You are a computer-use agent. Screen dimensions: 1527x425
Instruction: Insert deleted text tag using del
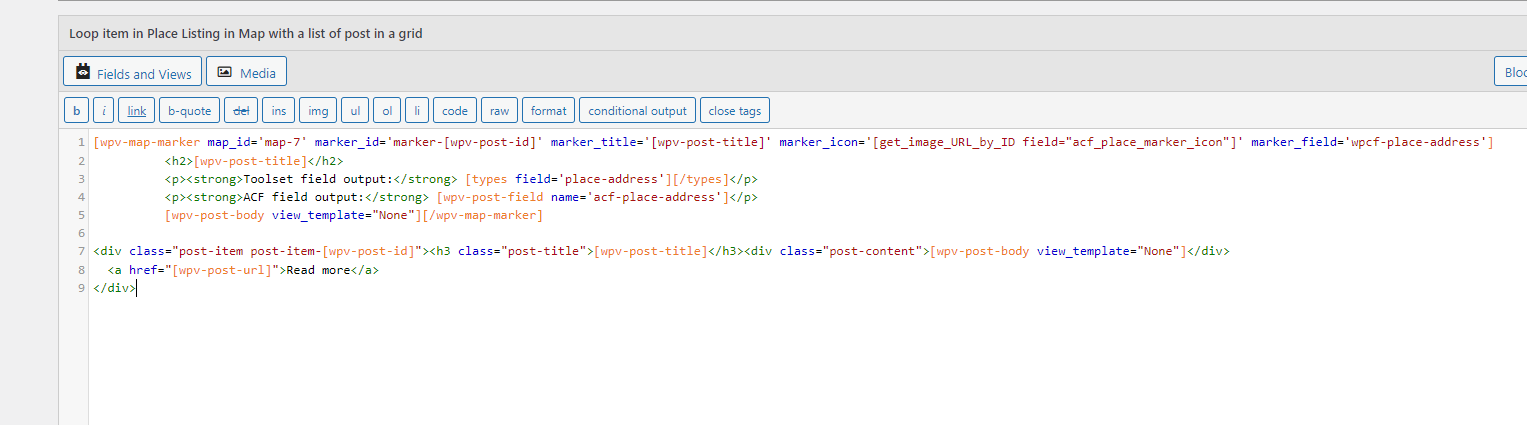coord(241,110)
